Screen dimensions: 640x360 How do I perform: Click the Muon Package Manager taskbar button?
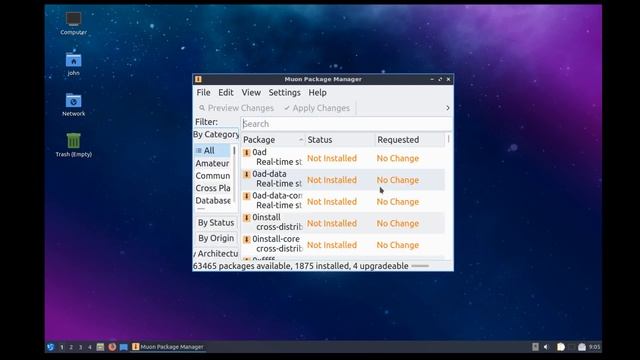pyautogui.click(x=168, y=347)
